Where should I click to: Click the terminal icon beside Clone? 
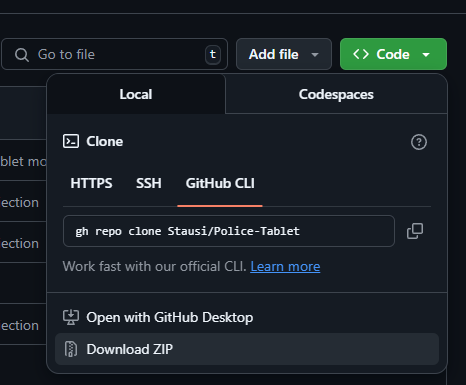[71, 141]
